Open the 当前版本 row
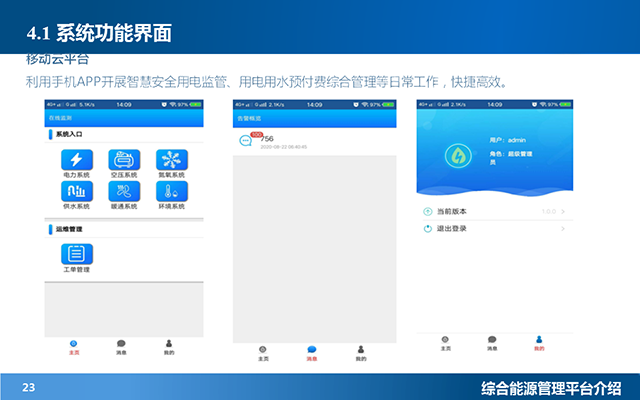The image size is (640, 400). (495, 211)
